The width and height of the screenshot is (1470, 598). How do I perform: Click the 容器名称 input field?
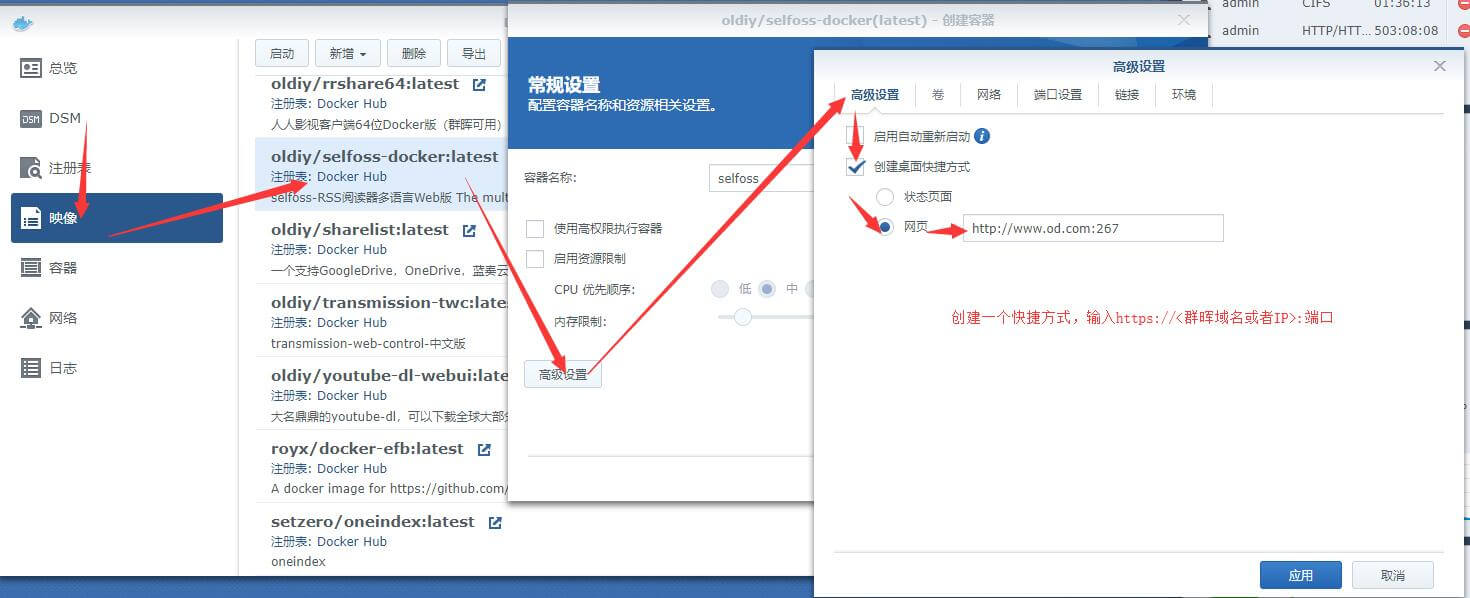pos(761,178)
